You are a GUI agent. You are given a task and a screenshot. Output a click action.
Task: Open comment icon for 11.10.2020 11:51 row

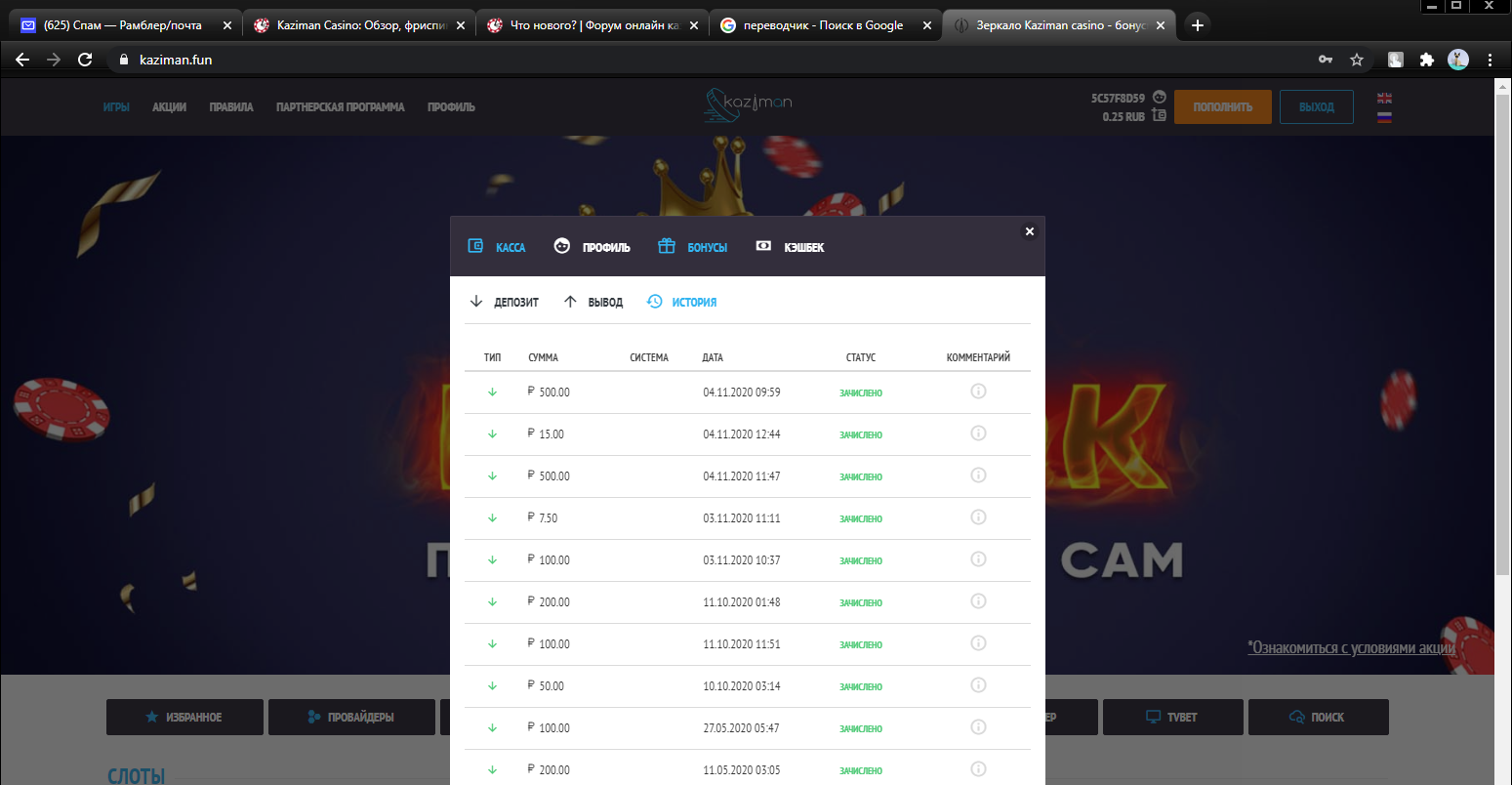tap(978, 643)
